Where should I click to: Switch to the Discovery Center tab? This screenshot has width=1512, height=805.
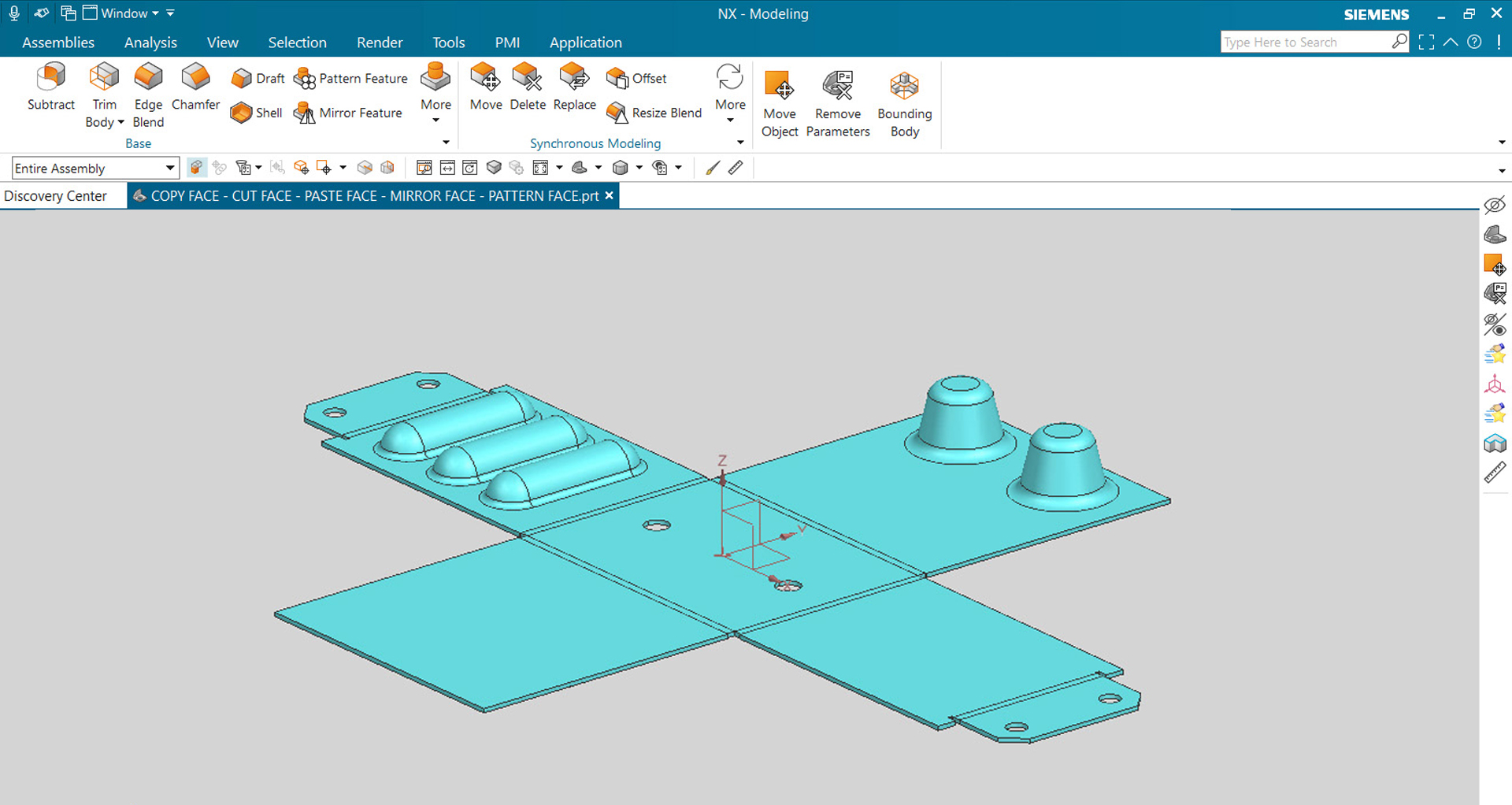click(55, 195)
